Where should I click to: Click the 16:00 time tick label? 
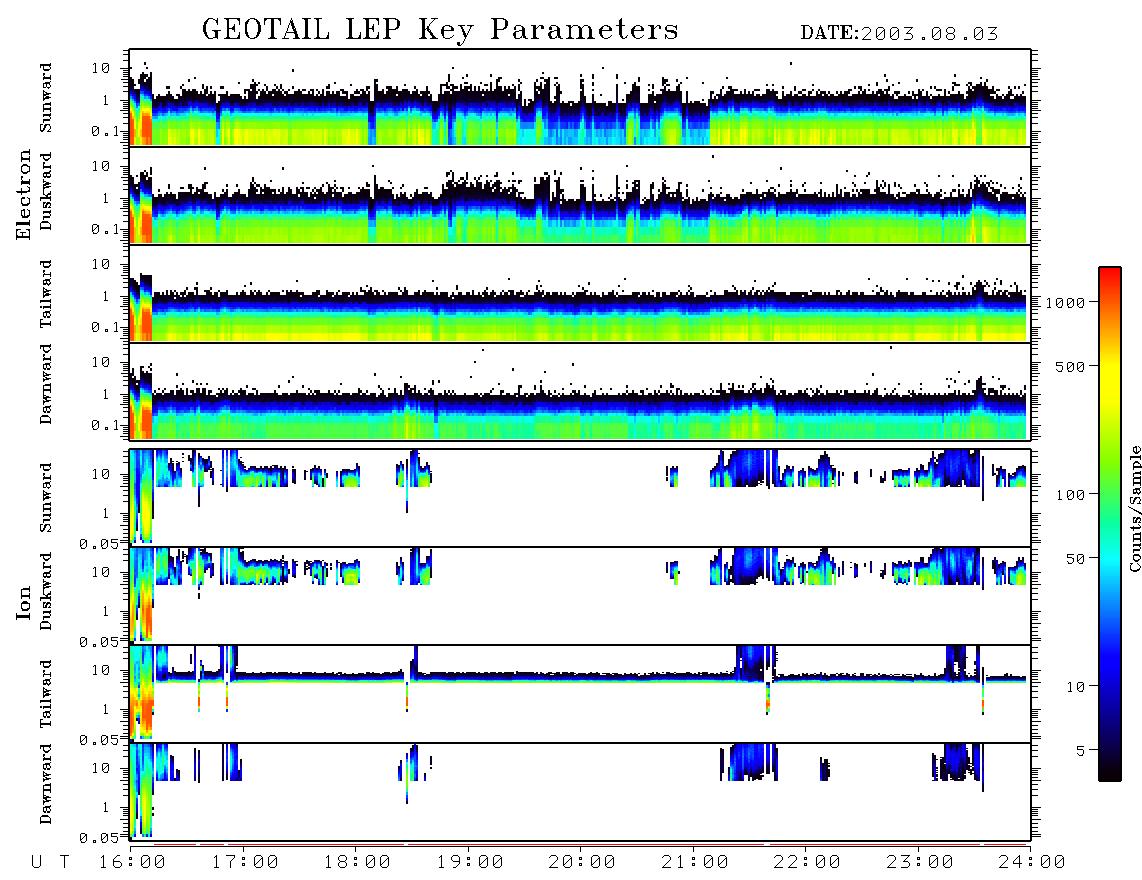(x=132, y=863)
